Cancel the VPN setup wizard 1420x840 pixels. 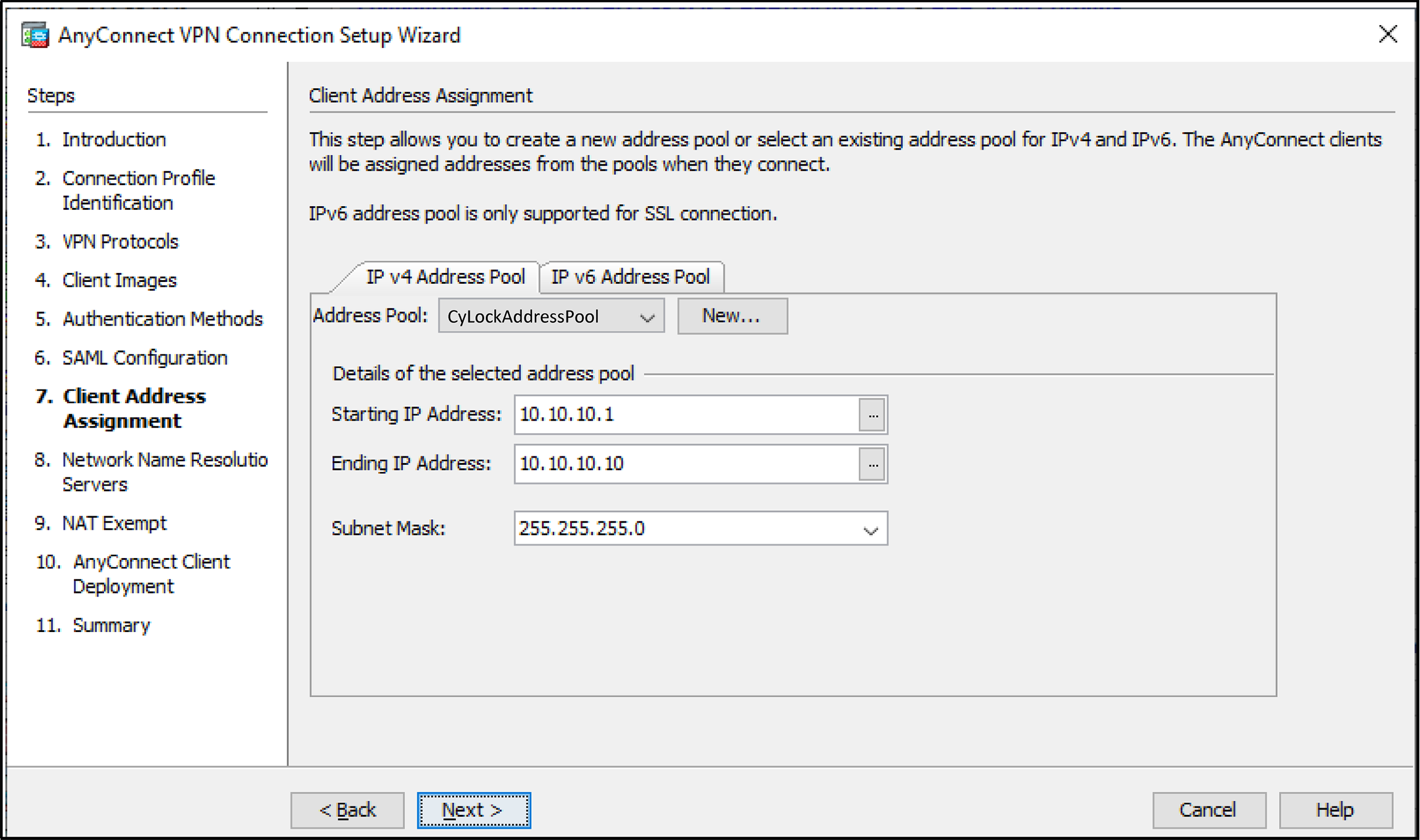point(1209,810)
